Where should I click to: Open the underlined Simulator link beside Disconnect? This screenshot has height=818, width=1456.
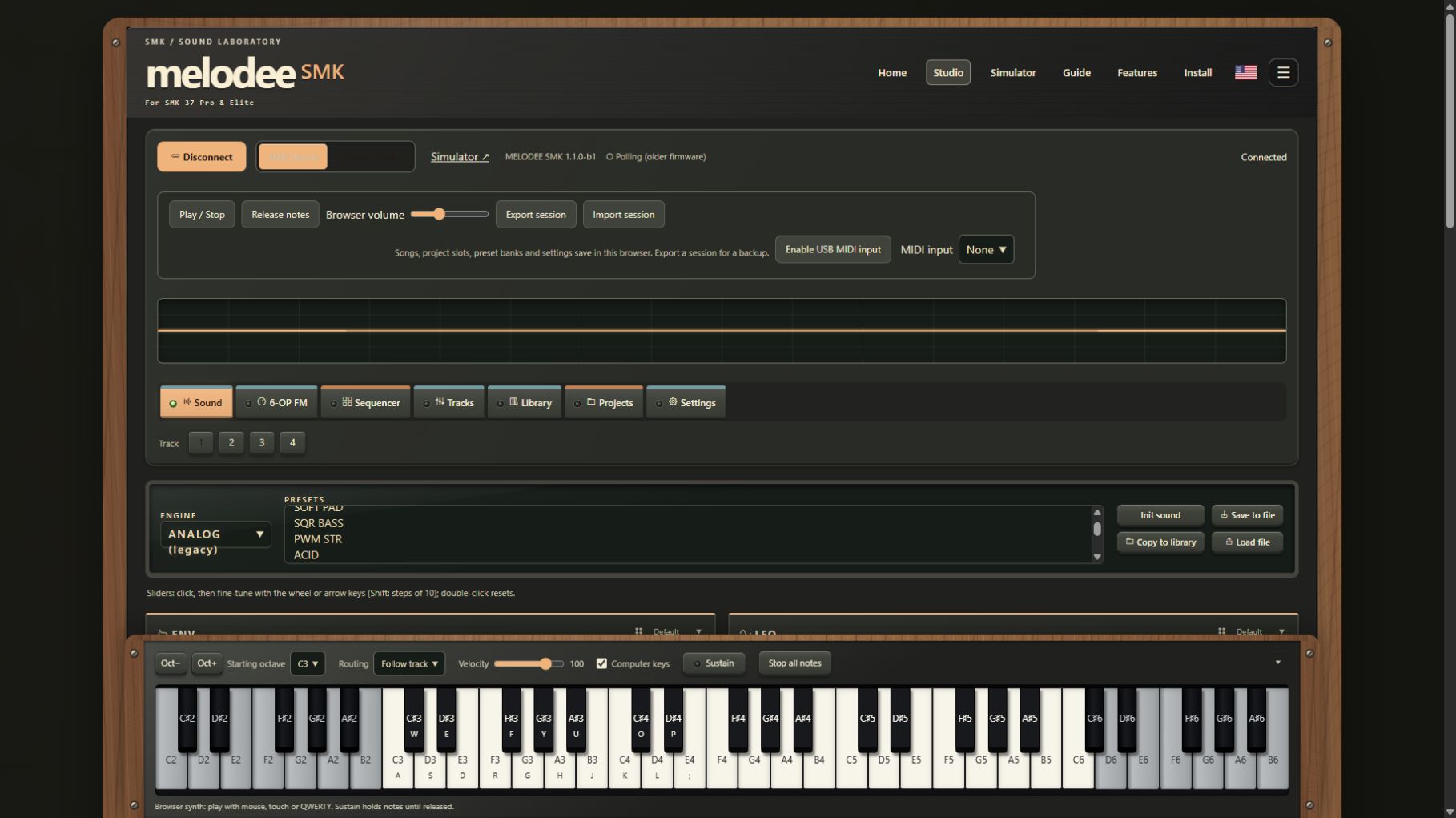(x=460, y=157)
